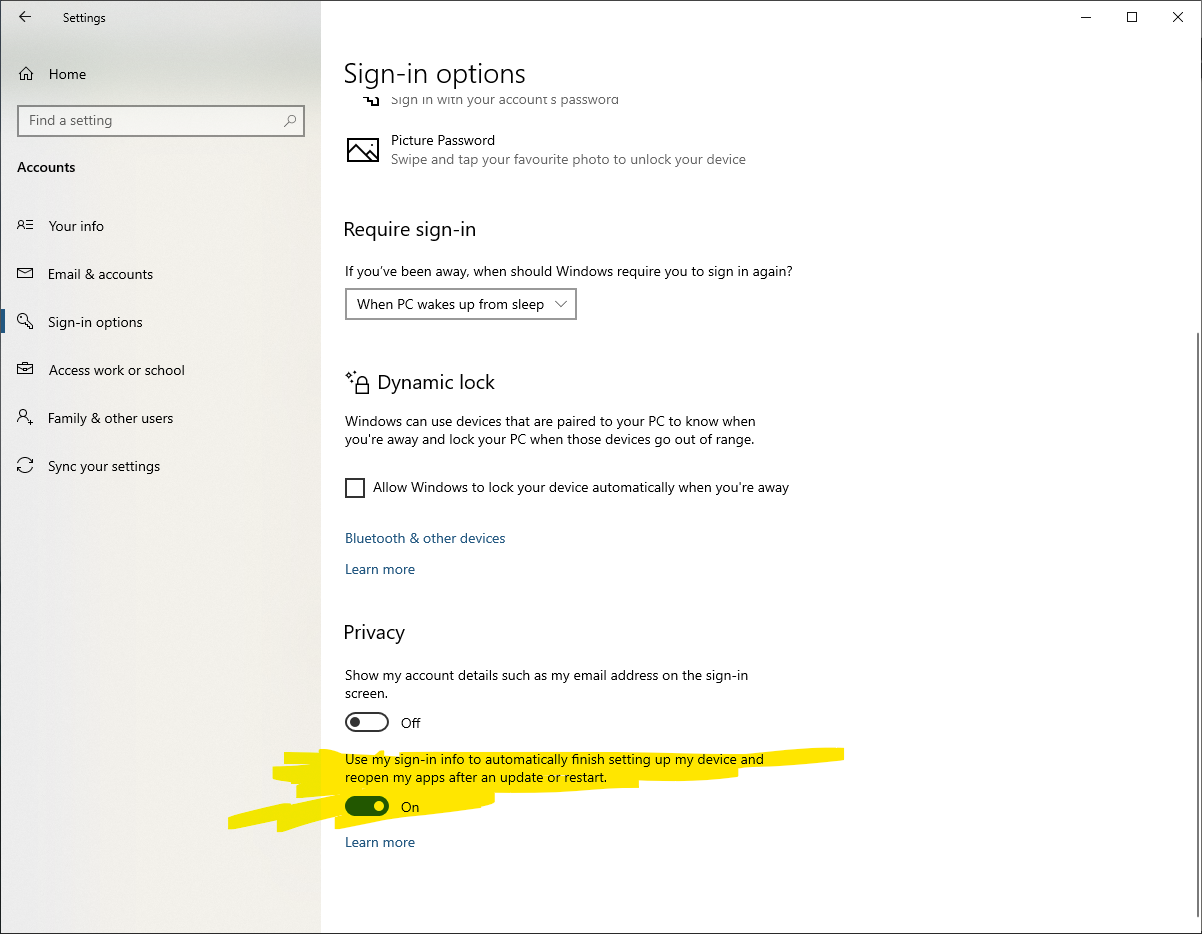Open Family & other users page
Screen dimensions: 1202x934
(x=110, y=418)
